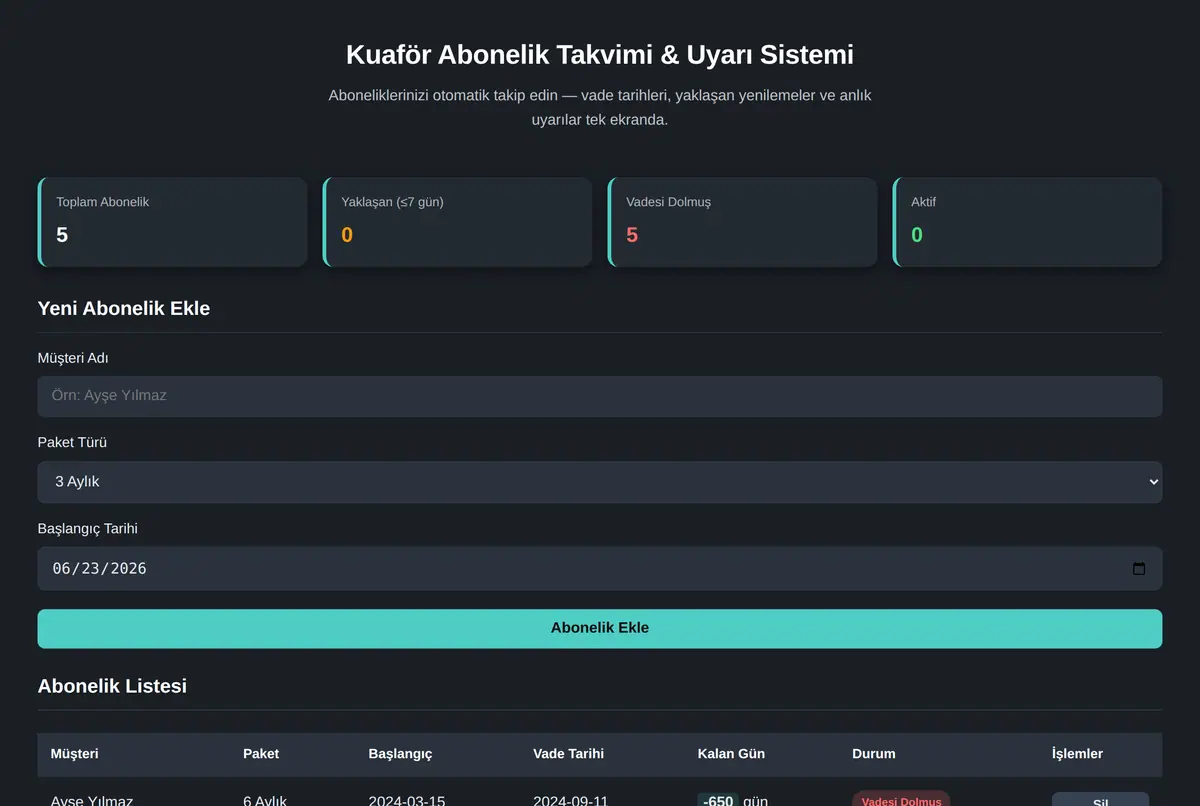Click the Paket Türü label
This screenshot has width=1200, height=806.
[72, 442]
